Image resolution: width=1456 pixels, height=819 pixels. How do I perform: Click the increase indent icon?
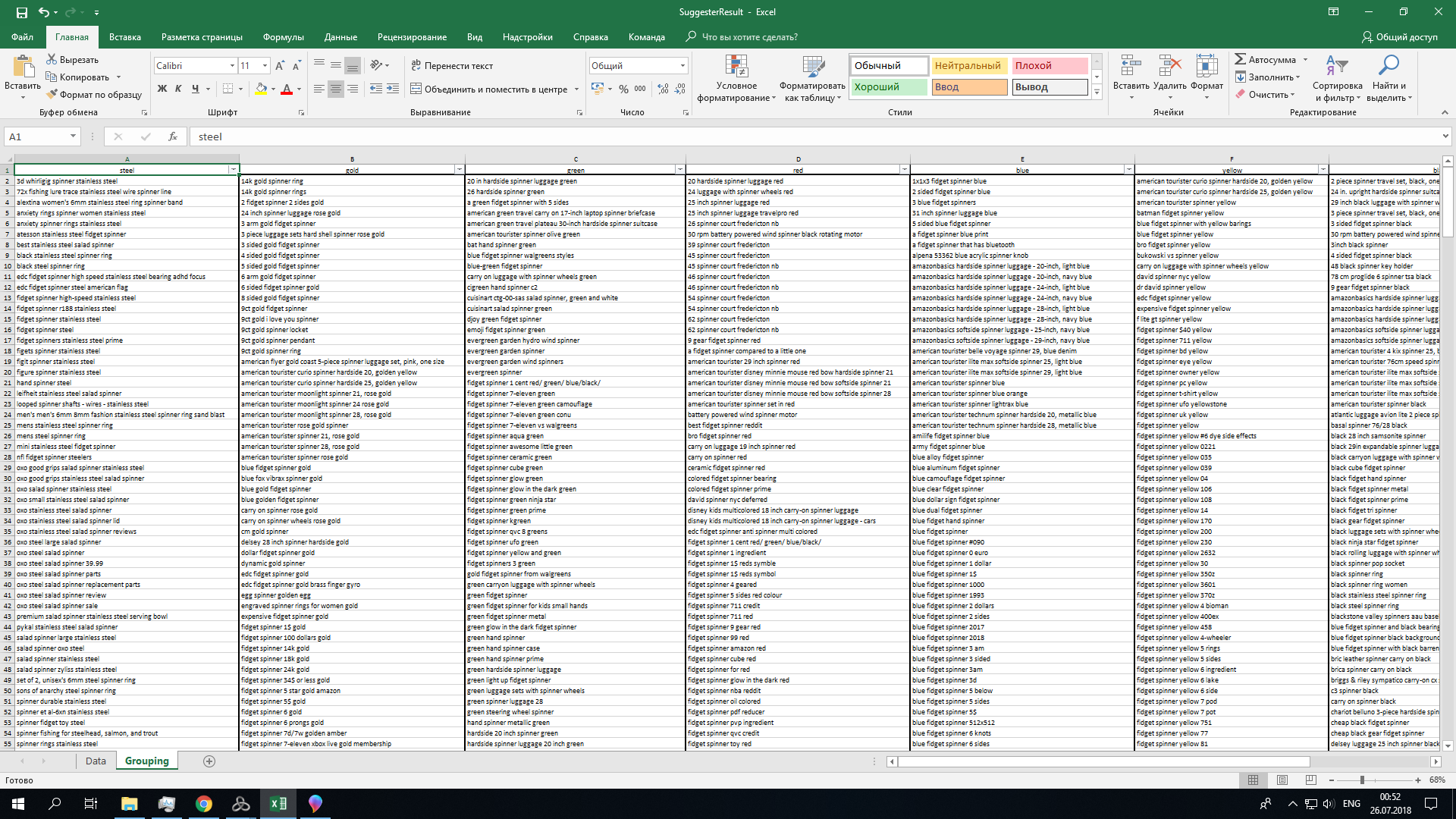[x=393, y=89]
